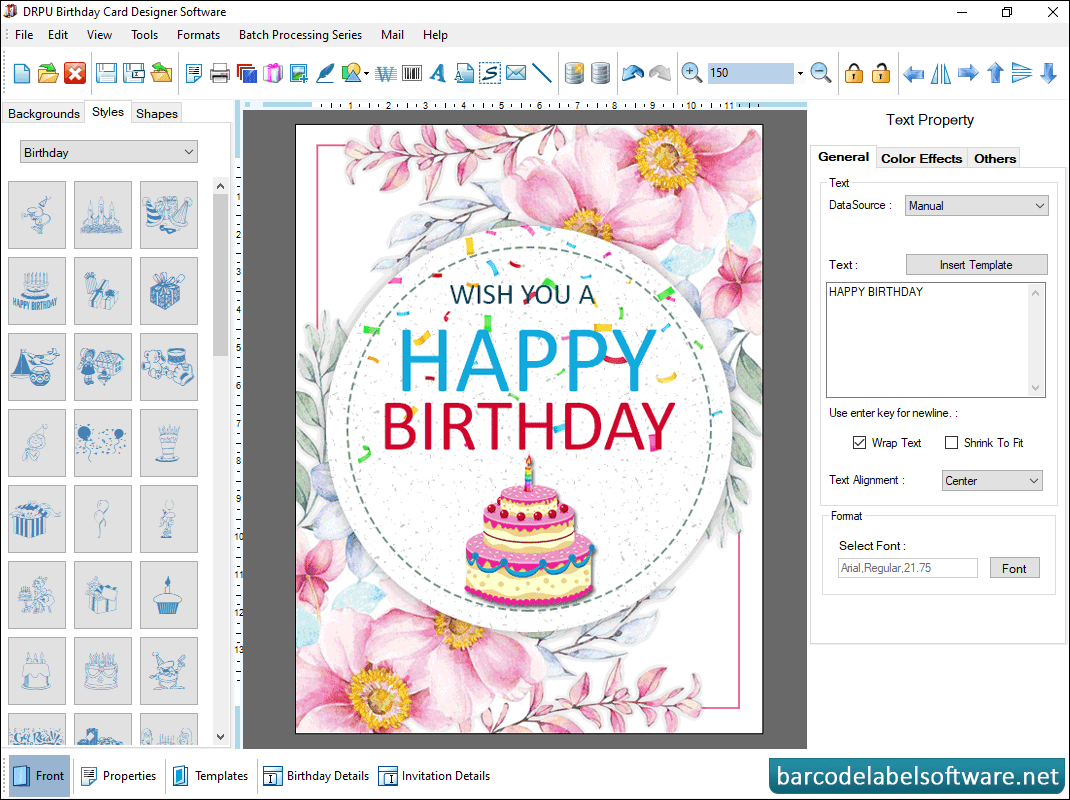Enable the Wrap Text checkbox
1070x800 pixels.
pos(859,442)
